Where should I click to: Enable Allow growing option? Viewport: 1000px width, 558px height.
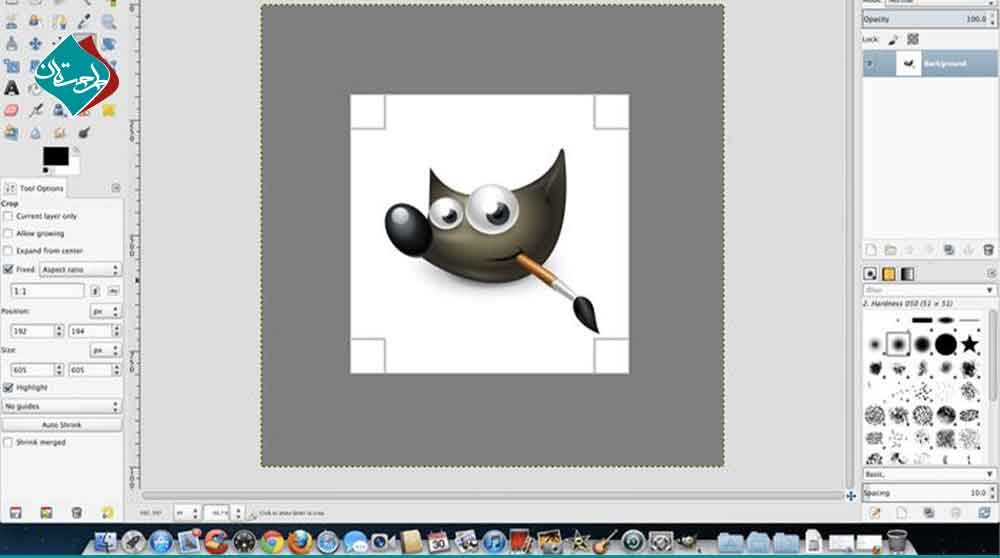[x=8, y=233]
